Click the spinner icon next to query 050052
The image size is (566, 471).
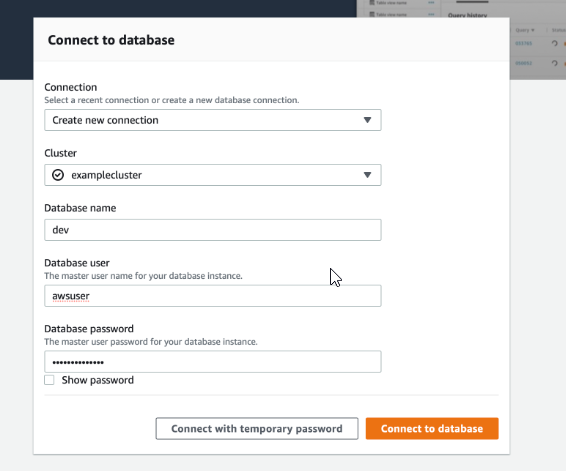554,63
